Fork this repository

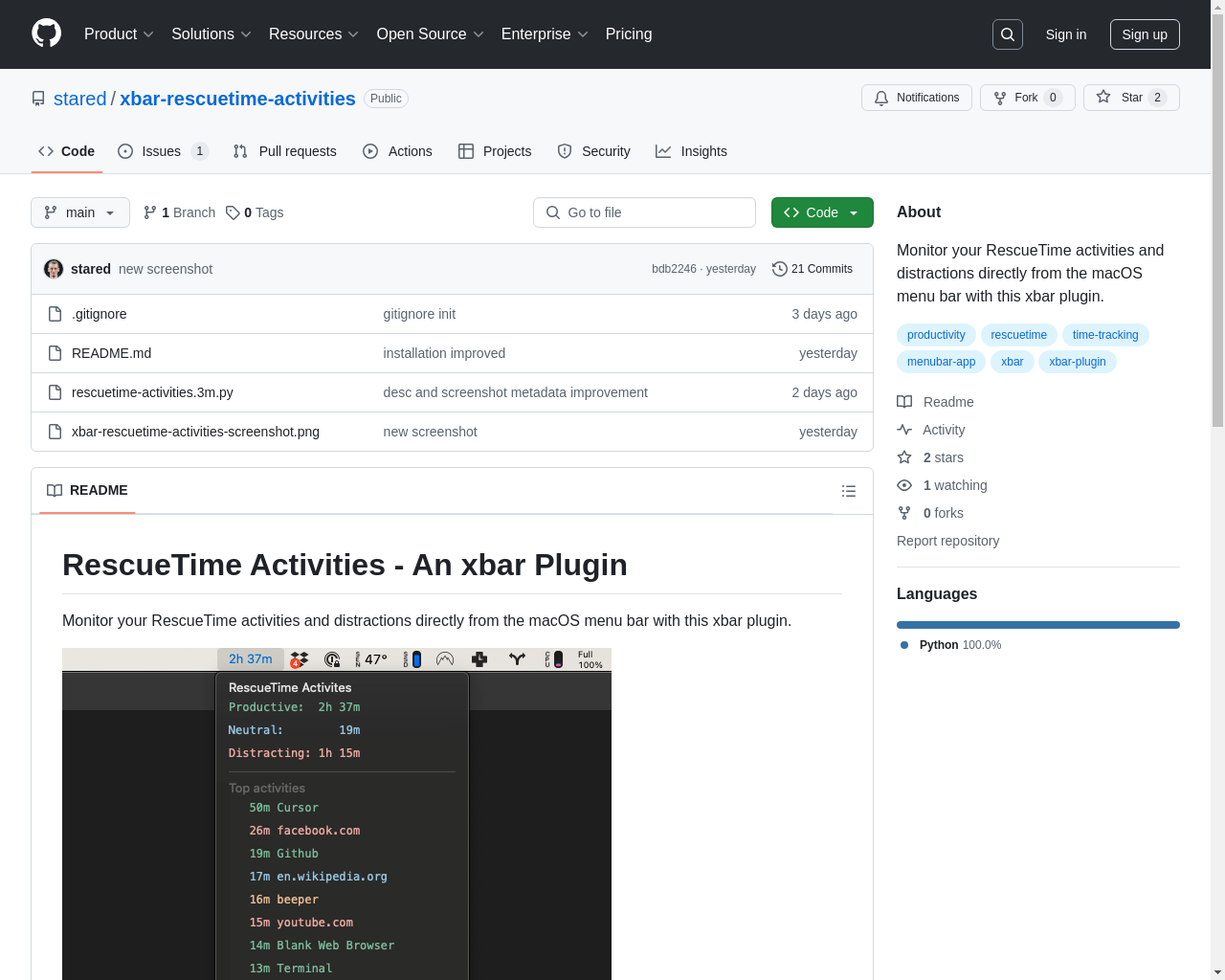pyautogui.click(x=1027, y=98)
